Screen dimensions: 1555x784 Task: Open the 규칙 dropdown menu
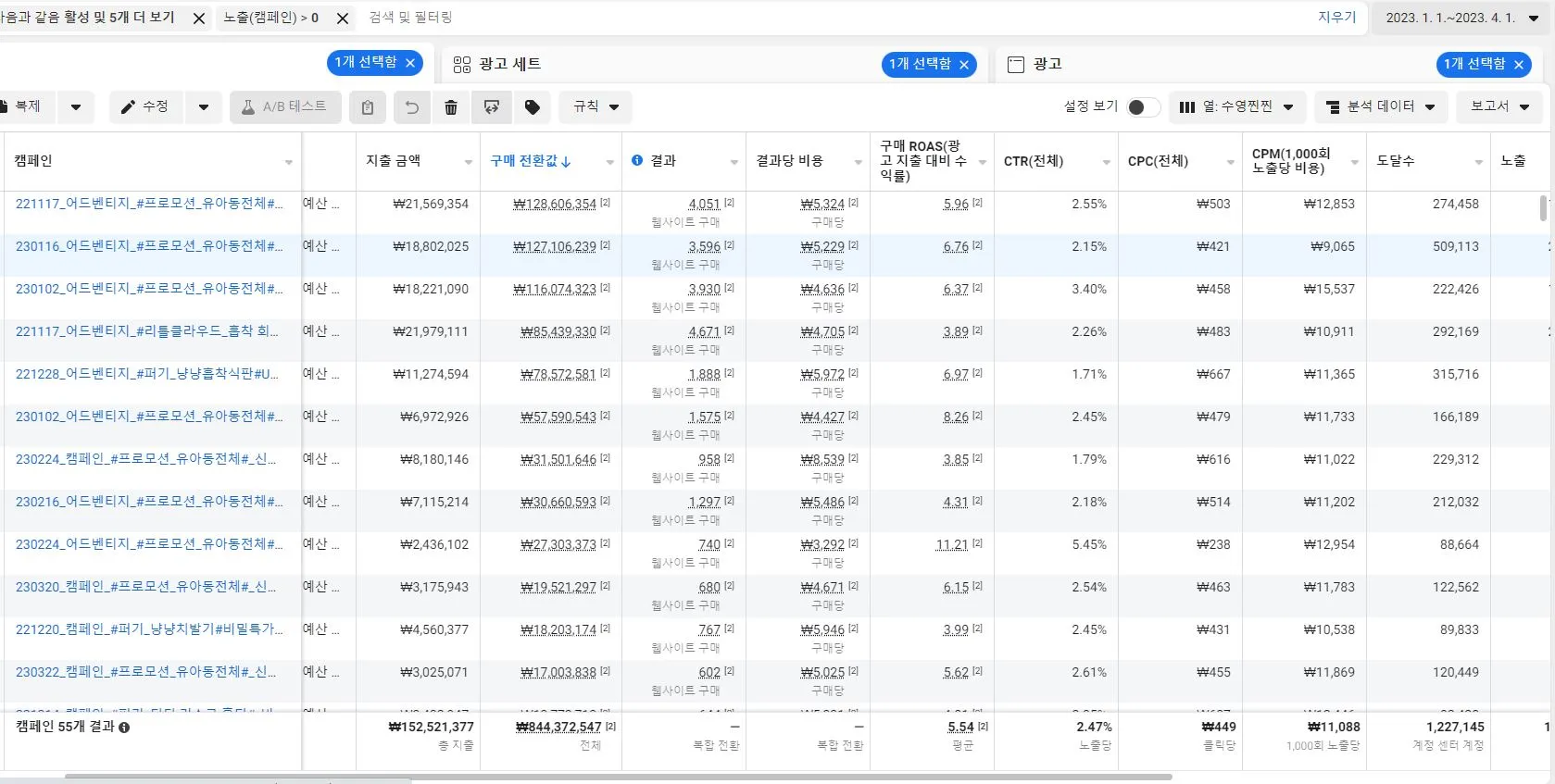click(x=596, y=107)
